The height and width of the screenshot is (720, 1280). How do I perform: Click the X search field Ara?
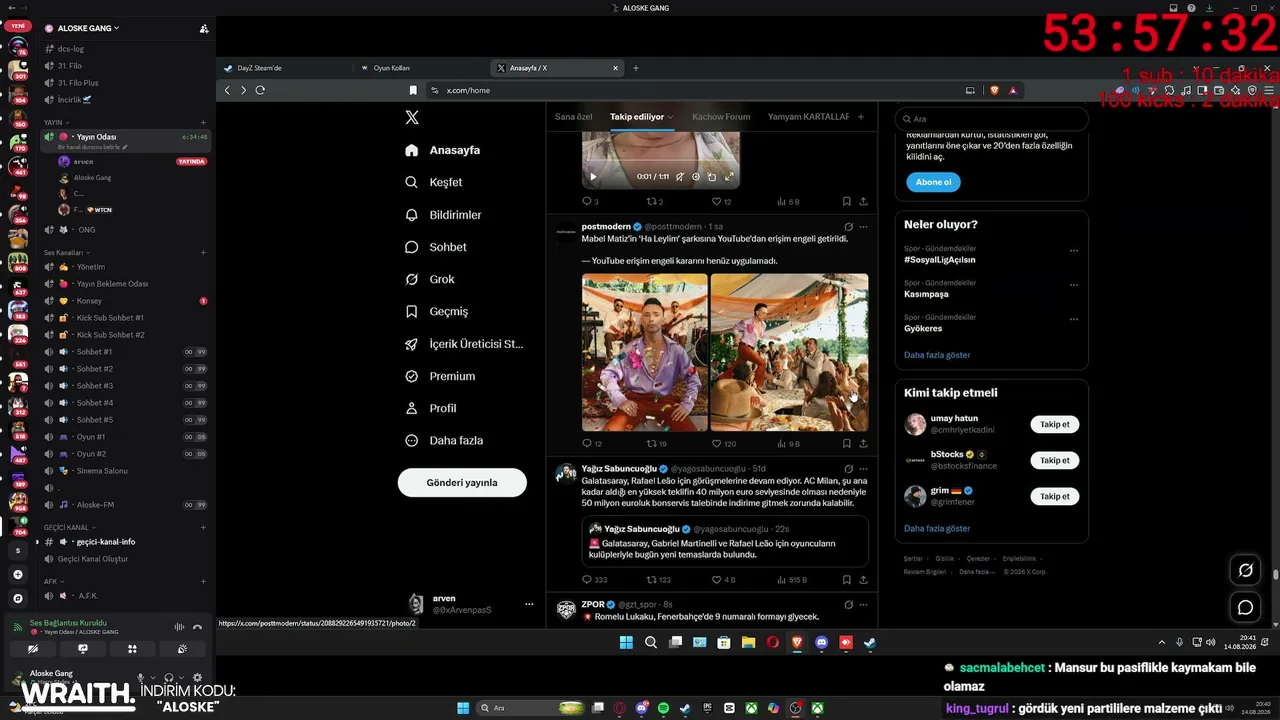tap(991, 119)
